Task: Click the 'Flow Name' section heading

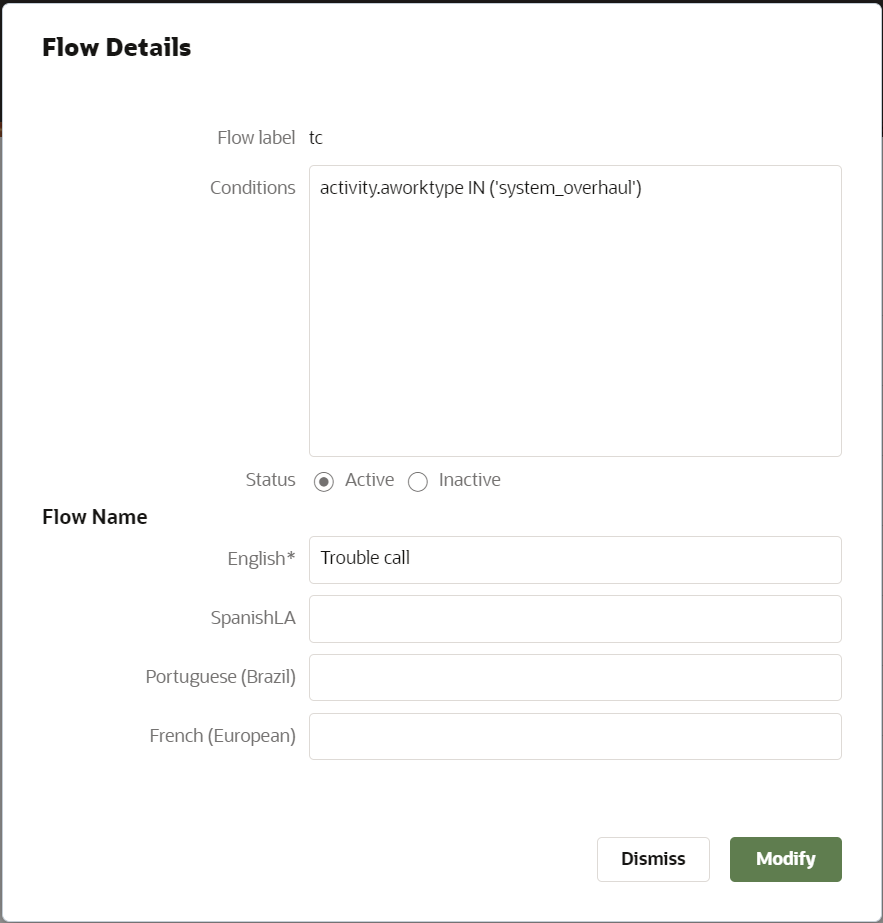Action: [x=95, y=517]
